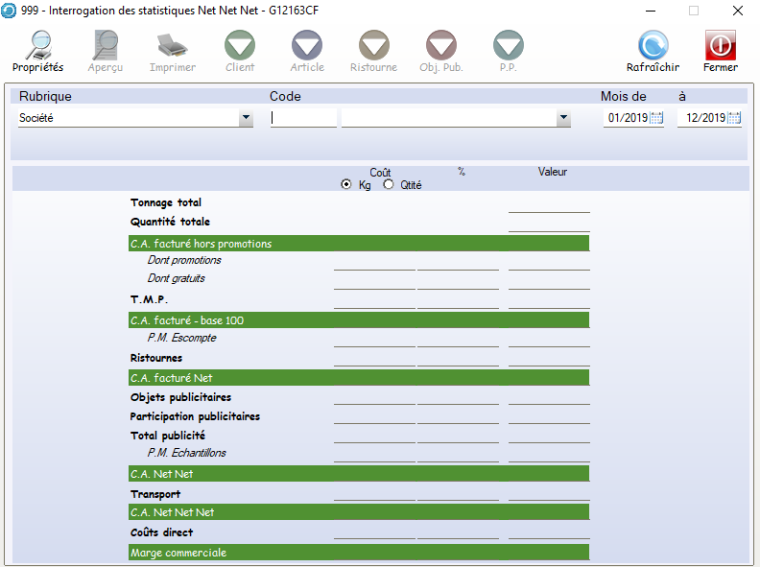Select the Kg radio button
The height and width of the screenshot is (567, 760).
(x=347, y=185)
